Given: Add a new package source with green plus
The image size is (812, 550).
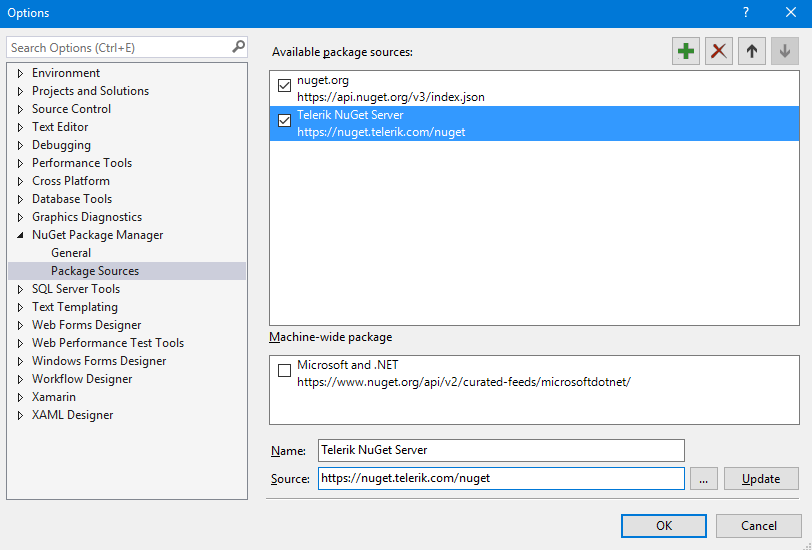Looking at the screenshot, I should point(686,51).
